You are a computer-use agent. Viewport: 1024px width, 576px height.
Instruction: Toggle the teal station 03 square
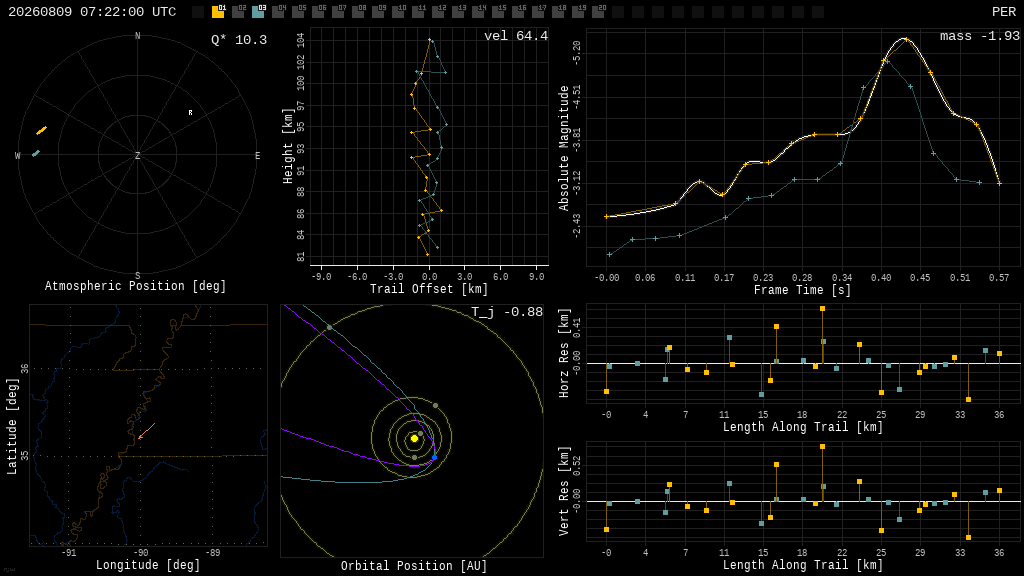coord(258,12)
